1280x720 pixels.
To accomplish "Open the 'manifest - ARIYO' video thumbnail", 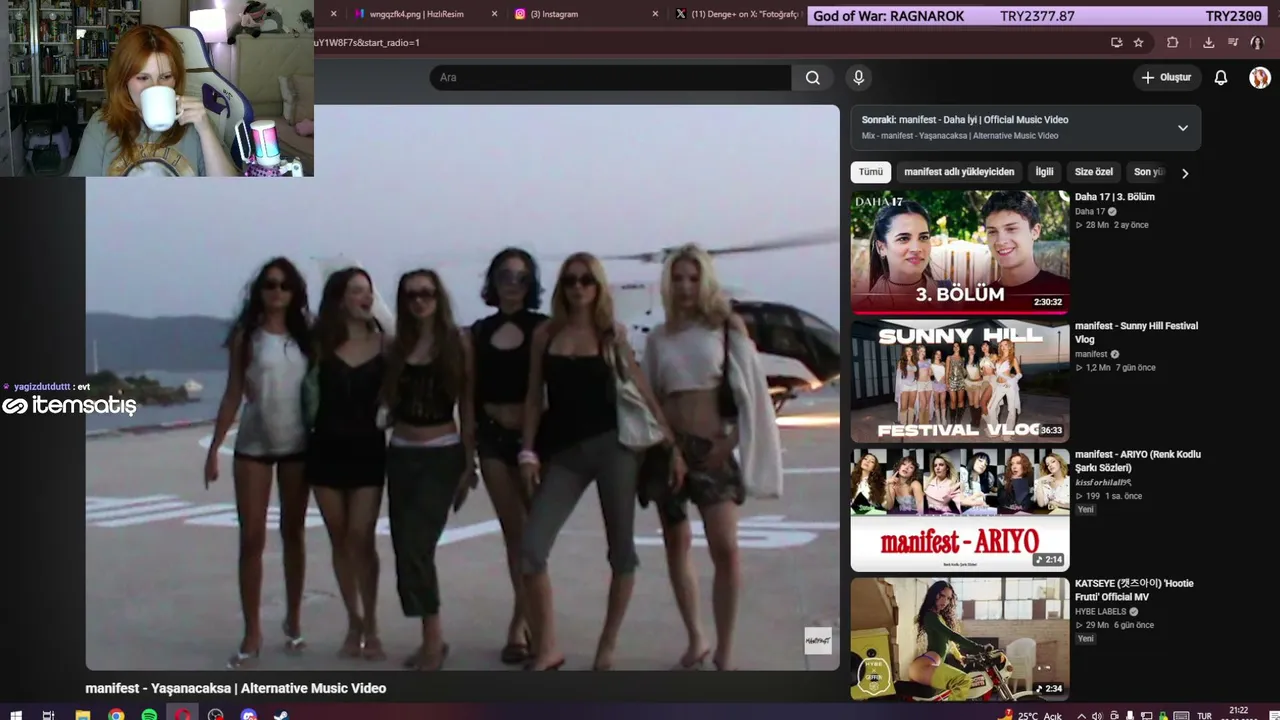I will tap(960, 510).
